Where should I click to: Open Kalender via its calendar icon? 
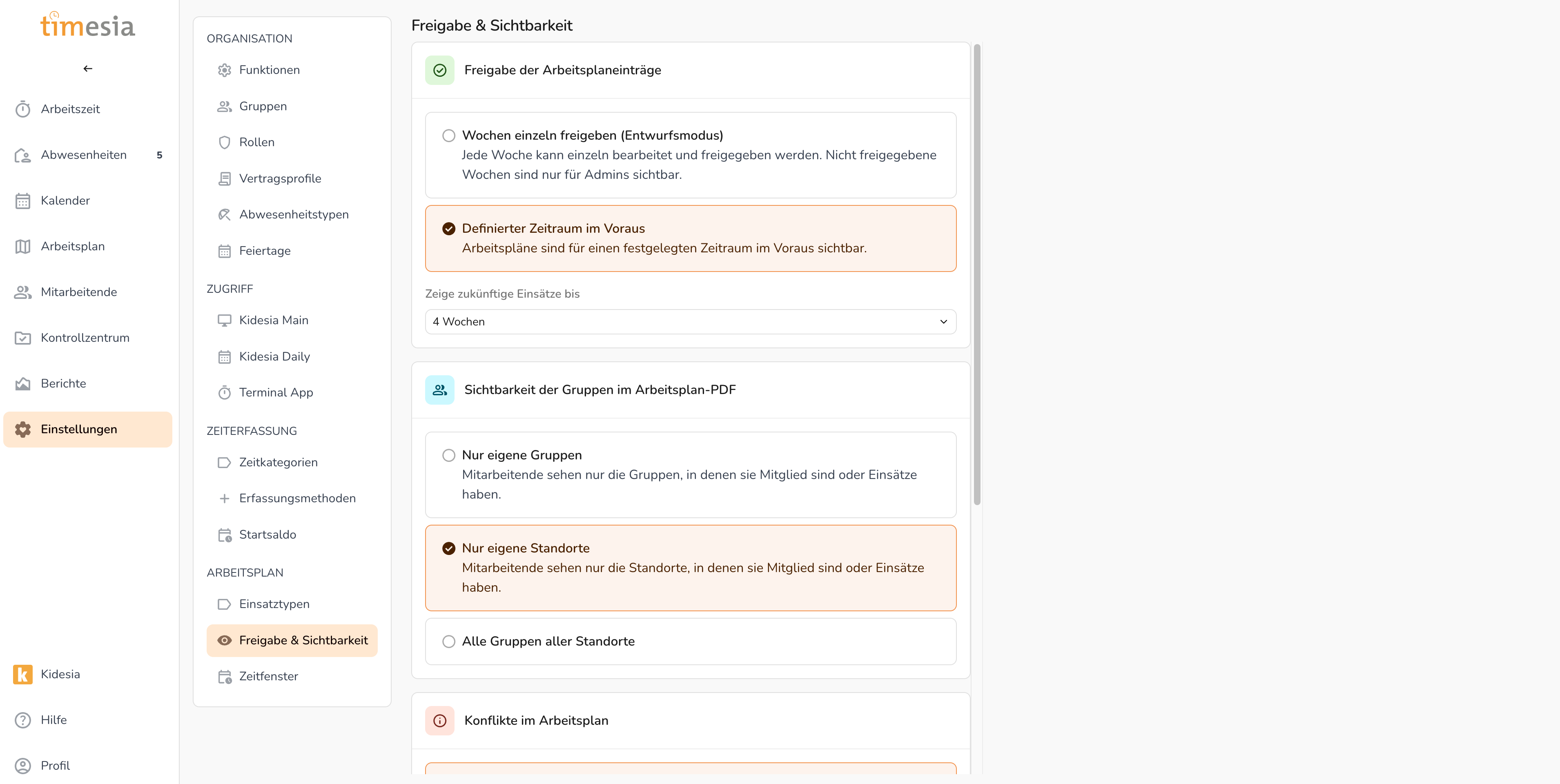pyautogui.click(x=23, y=200)
